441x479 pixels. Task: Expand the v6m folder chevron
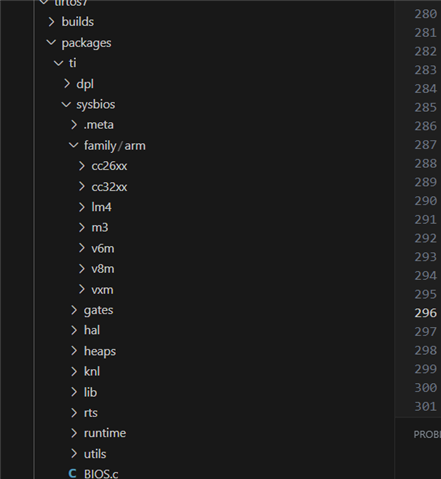coord(82,248)
